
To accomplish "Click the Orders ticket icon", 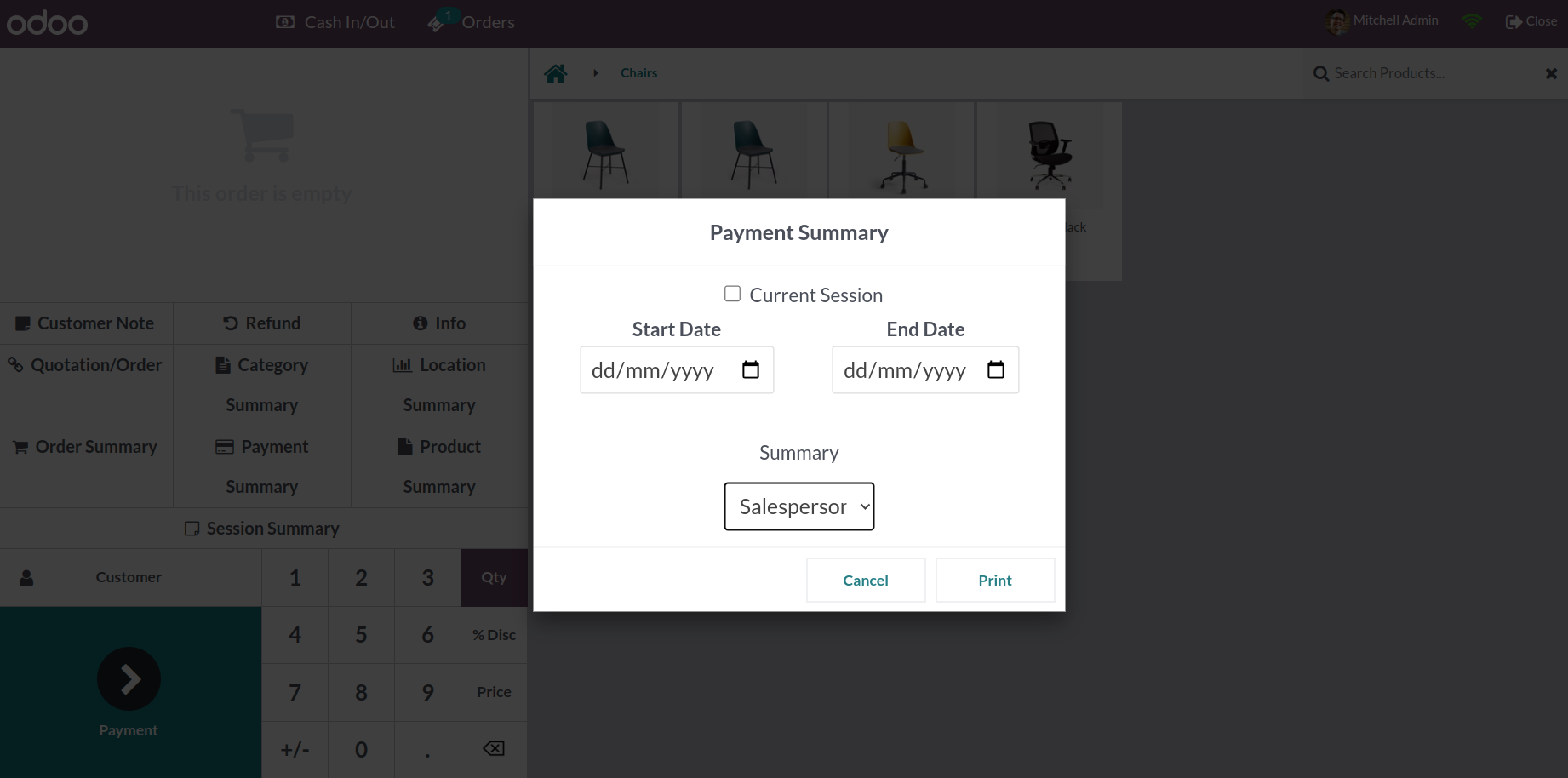I will [x=437, y=23].
